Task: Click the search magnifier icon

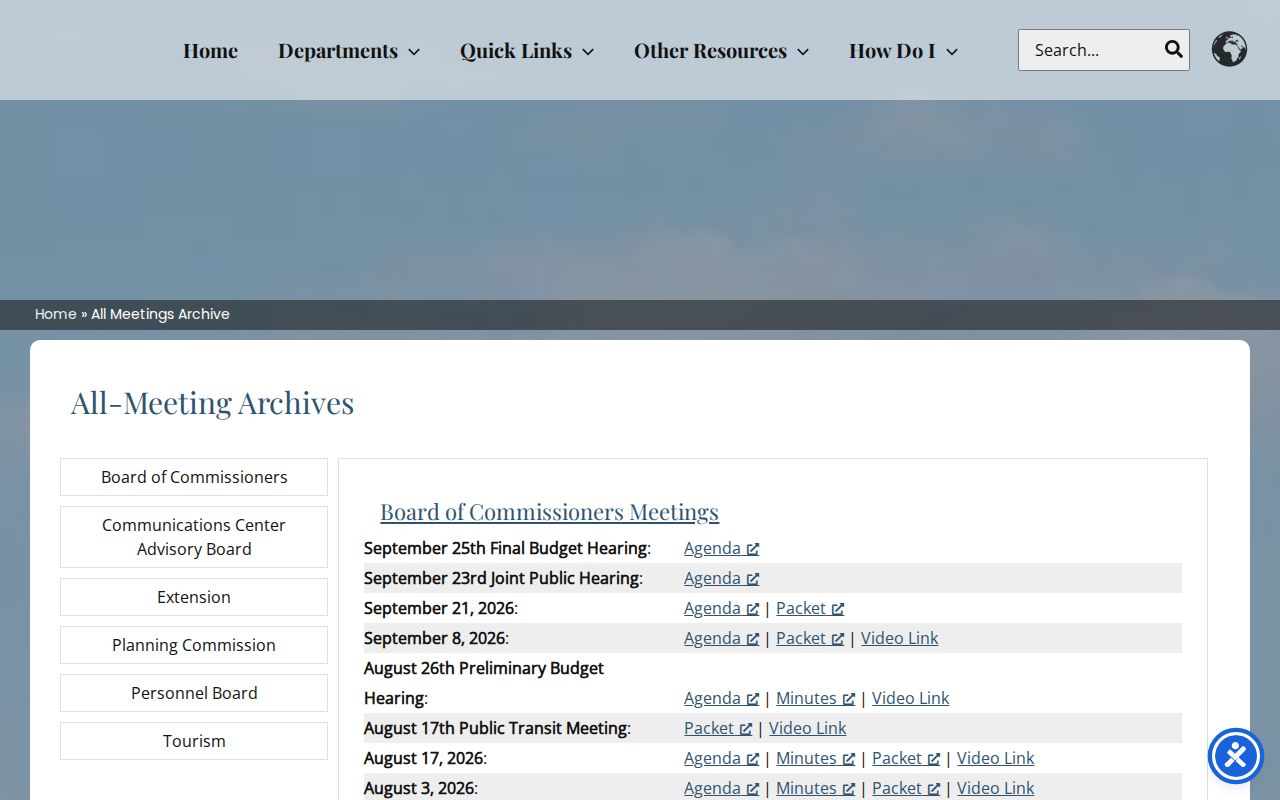Action: point(1173,50)
